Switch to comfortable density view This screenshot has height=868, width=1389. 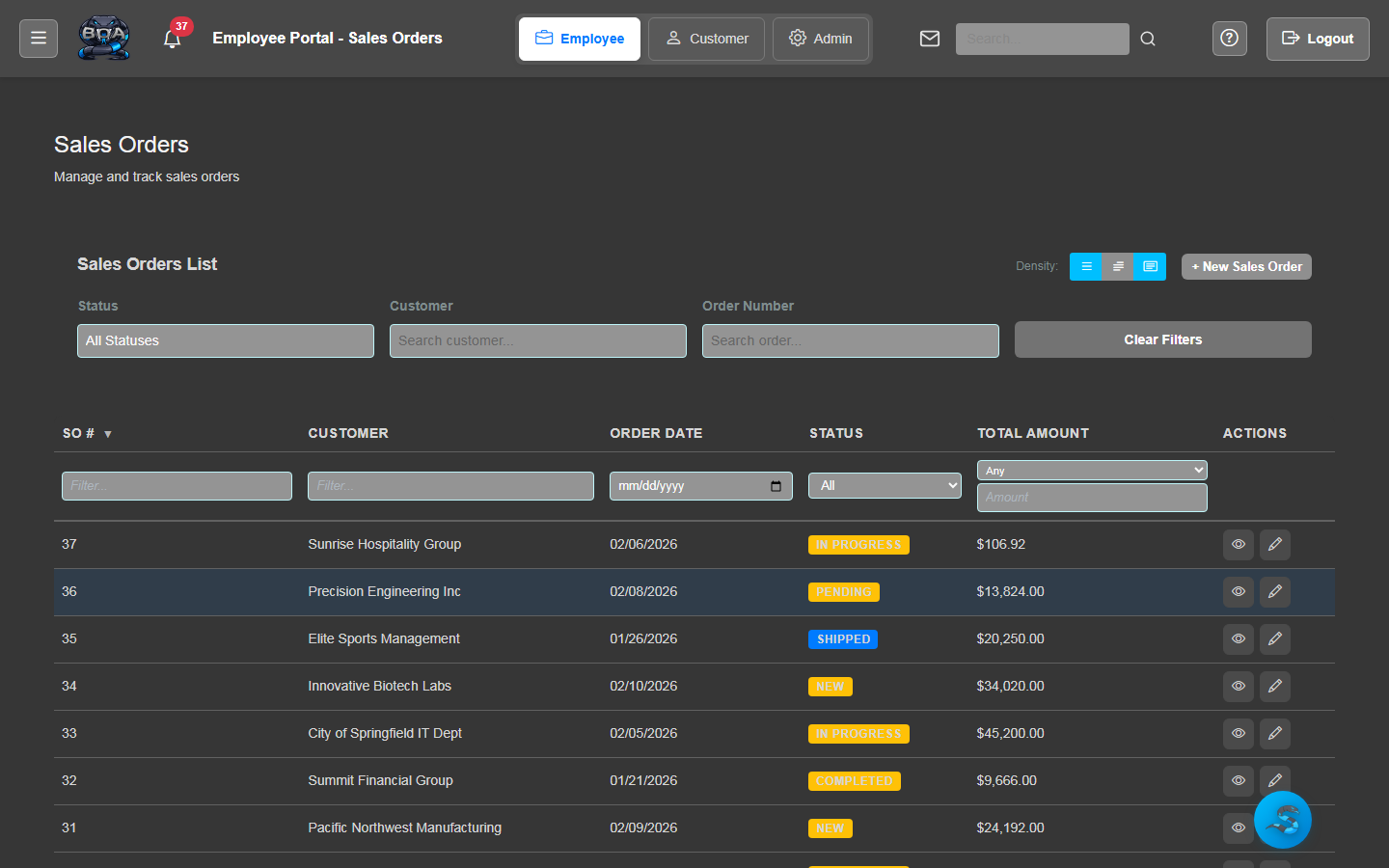(x=1117, y=266)
